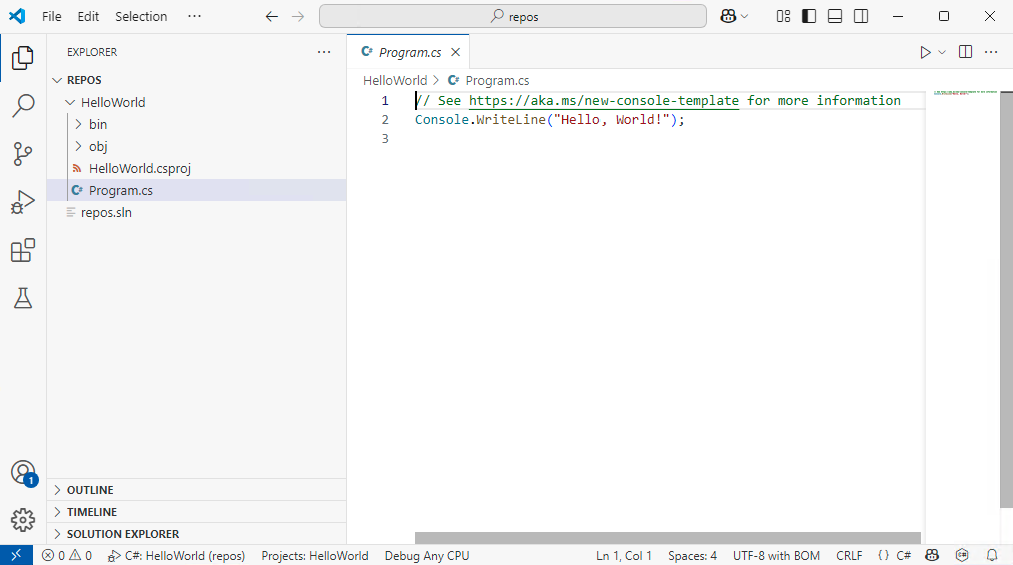Open the Source Control view
The image size is (1013, 565).
point(23,154)
